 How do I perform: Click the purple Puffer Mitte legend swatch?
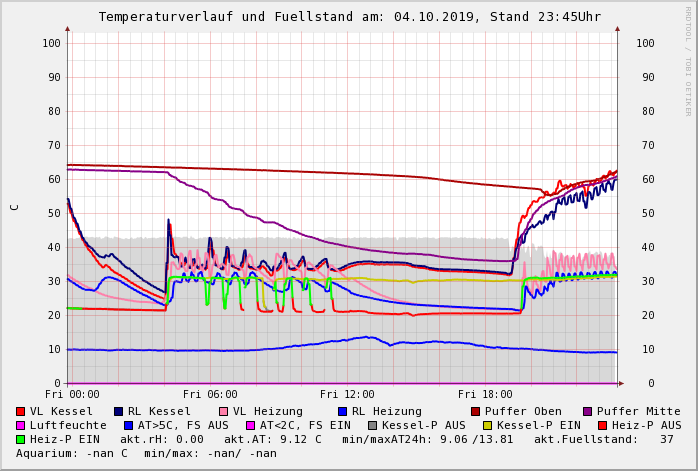[588, 411]
